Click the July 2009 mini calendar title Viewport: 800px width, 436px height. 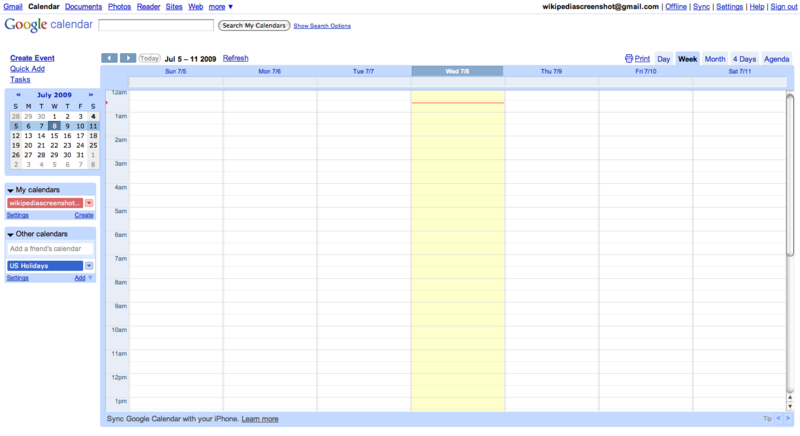click(x=54, y=95)
